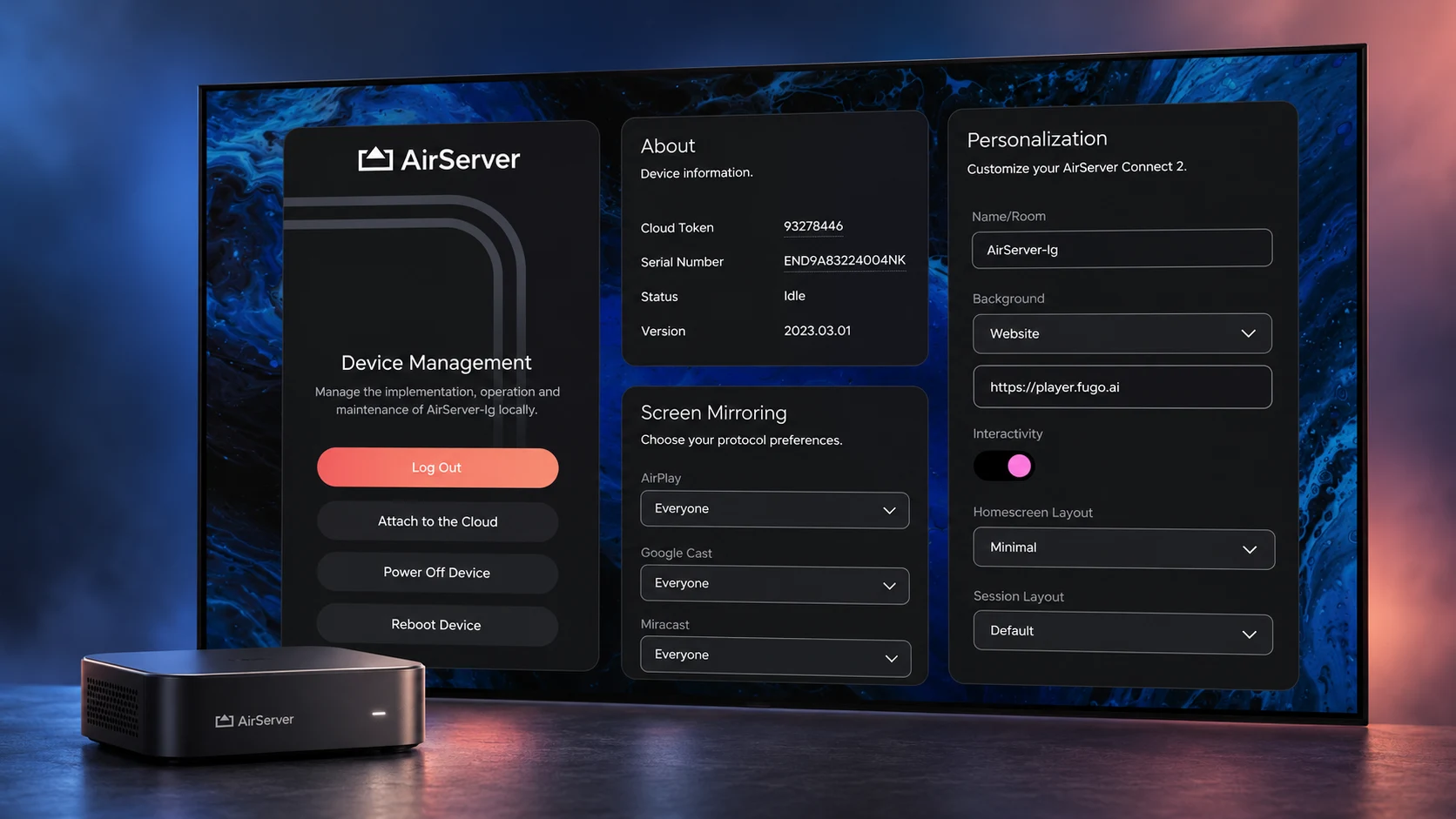Open the Background dropdown showing Website
The image size is (1456, 819).
click(x=1122, y=333)
